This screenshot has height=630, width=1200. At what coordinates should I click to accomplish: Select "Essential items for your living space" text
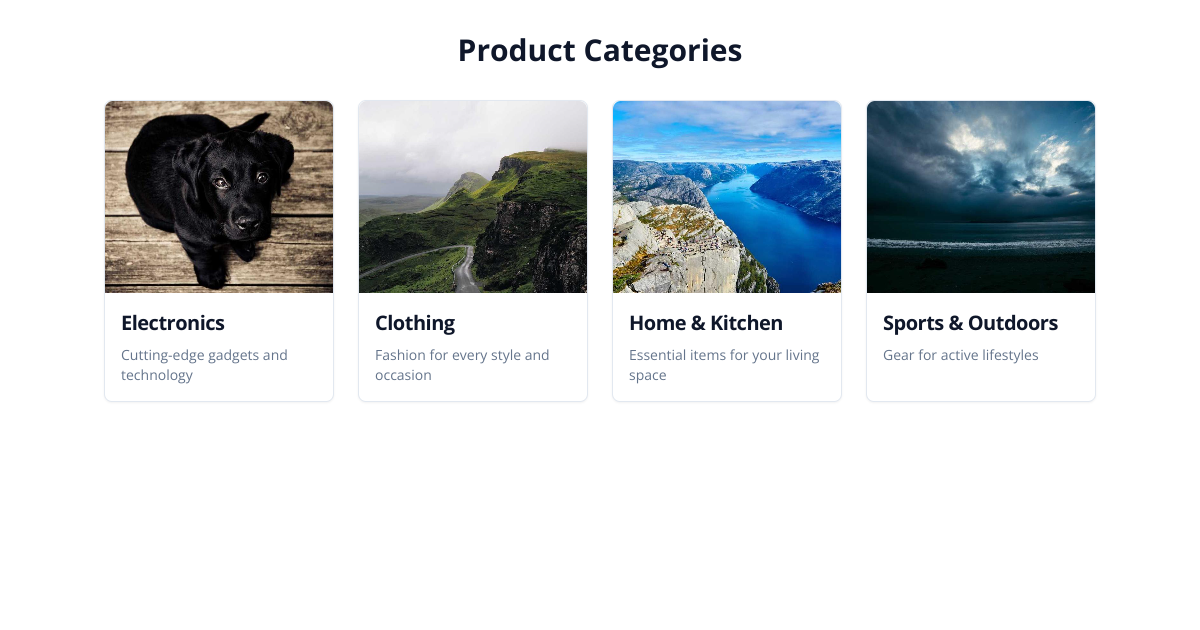pyautogui.click(x=724, y=365)
